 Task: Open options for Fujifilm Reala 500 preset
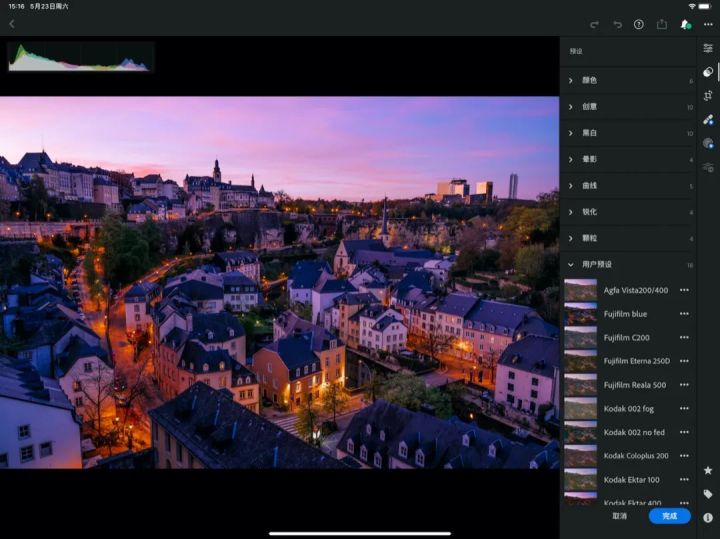tap(684, 385)
